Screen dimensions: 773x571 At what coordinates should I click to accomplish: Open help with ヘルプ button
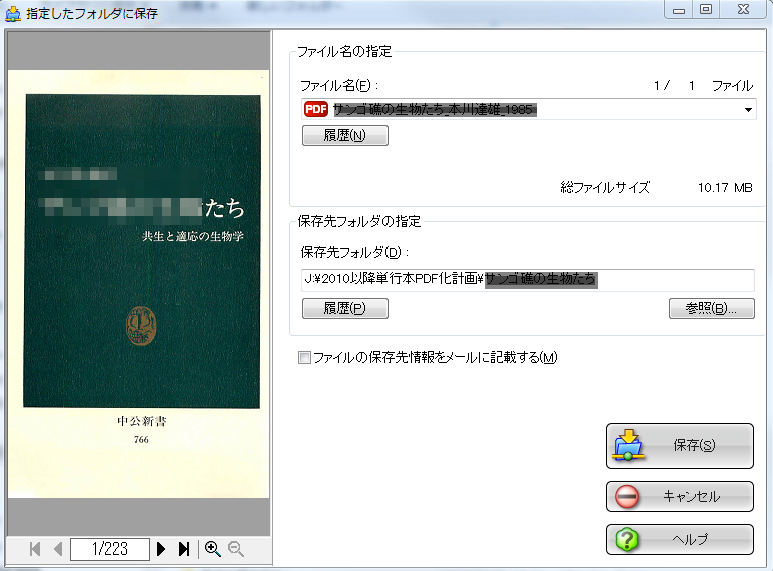680,539
